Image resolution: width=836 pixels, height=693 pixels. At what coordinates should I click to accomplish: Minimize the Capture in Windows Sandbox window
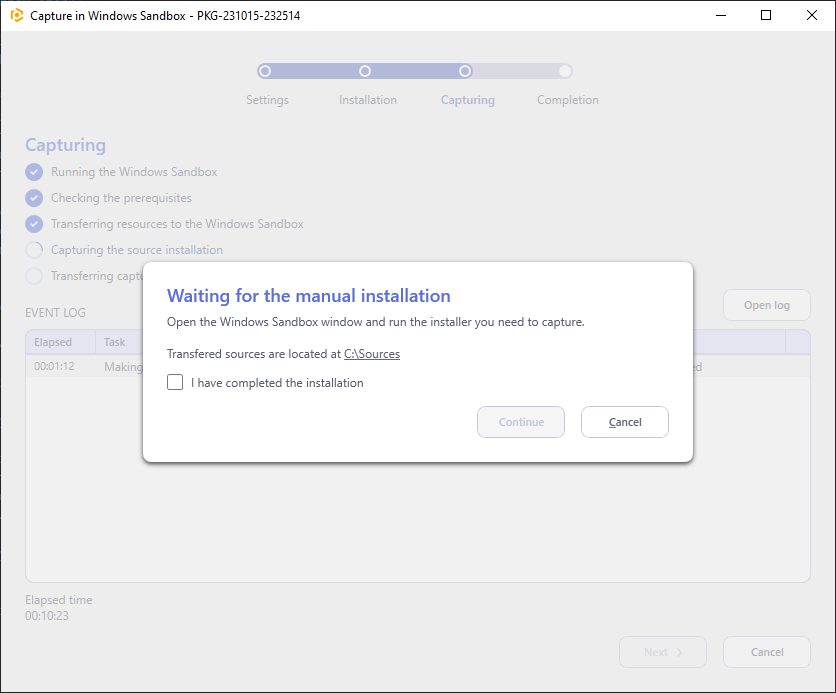(721, 15)
